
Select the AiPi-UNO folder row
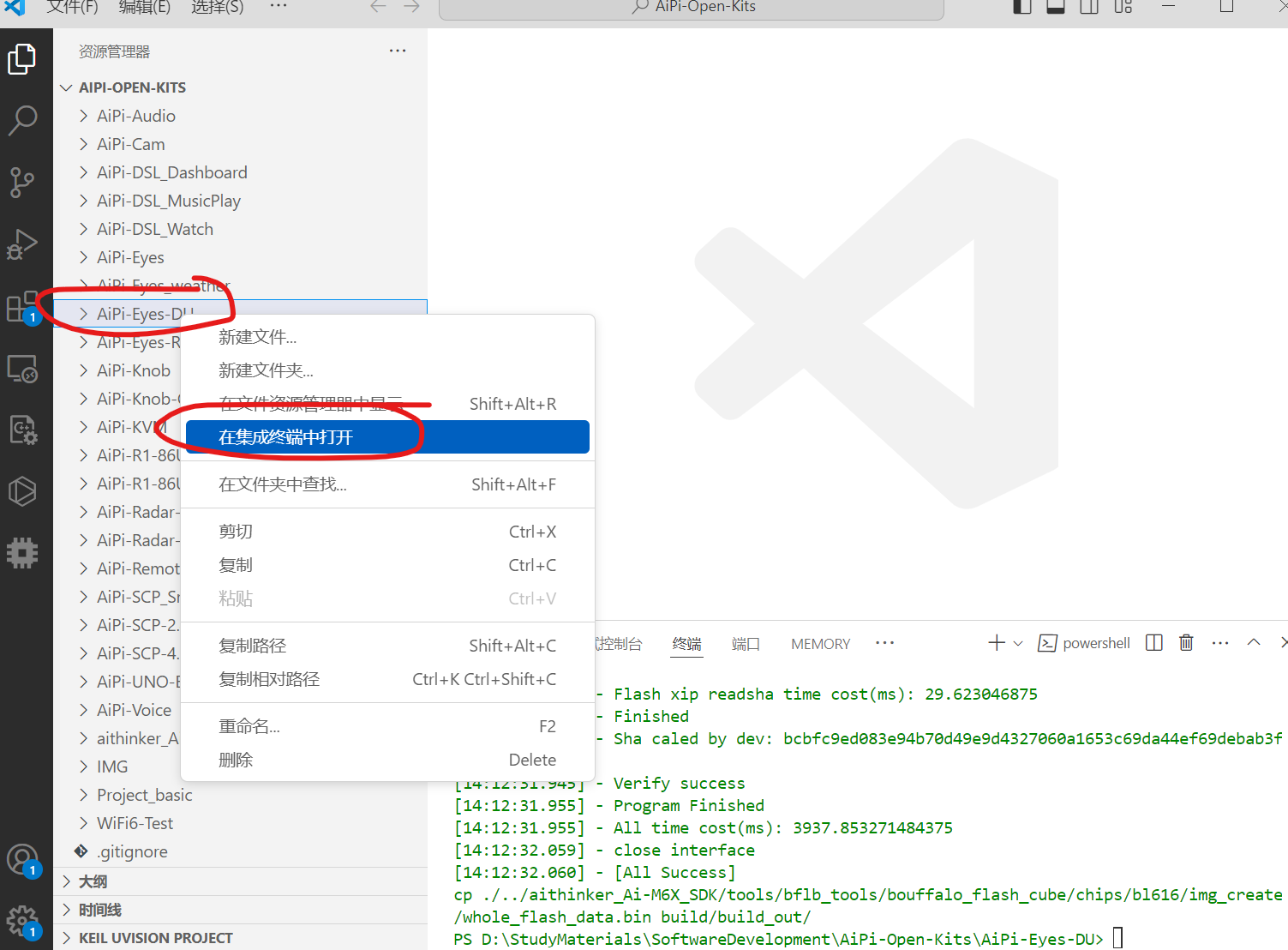click(118, 682)
